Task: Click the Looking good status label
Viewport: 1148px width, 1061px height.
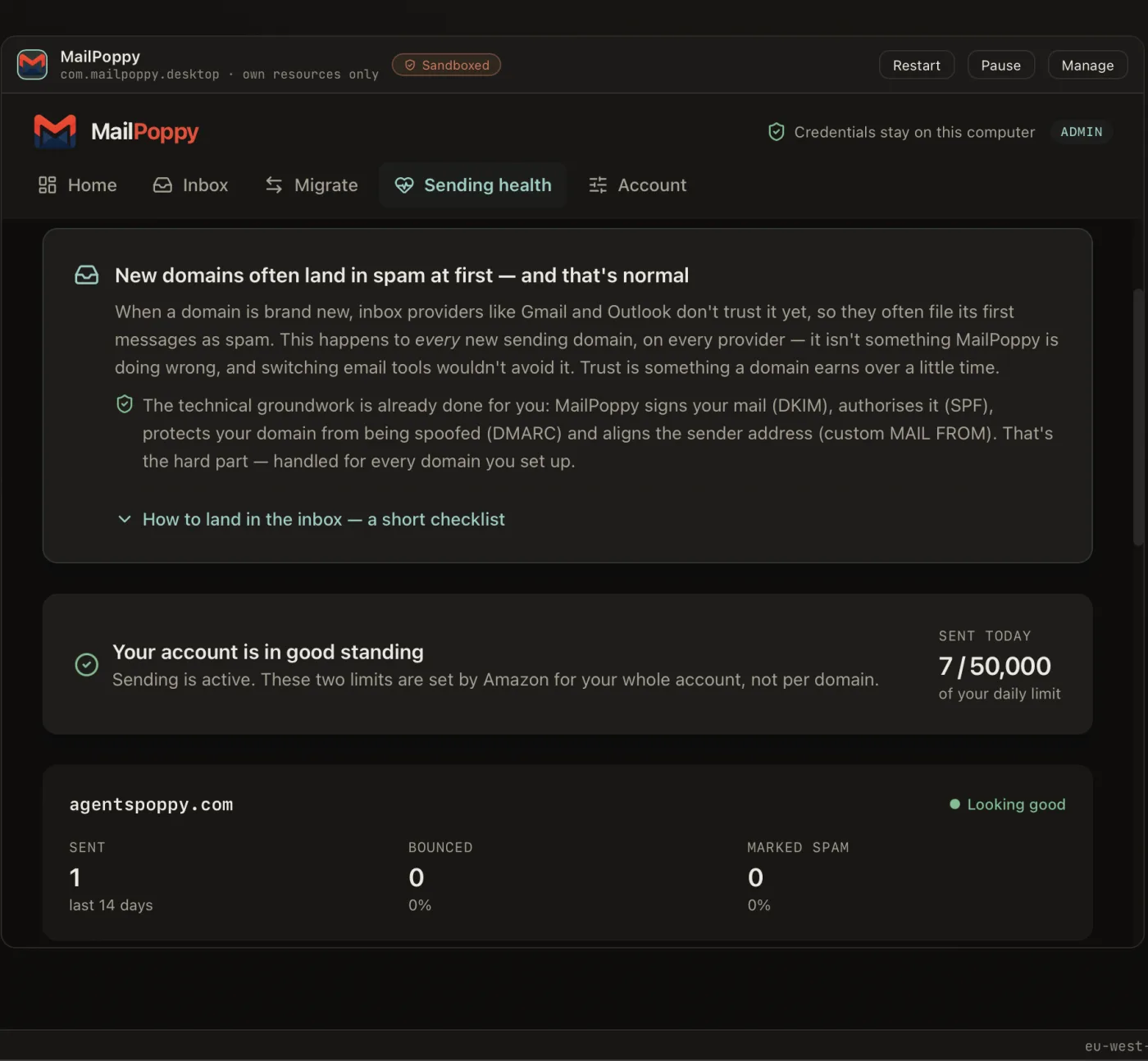Action: tap(1016, 804)
